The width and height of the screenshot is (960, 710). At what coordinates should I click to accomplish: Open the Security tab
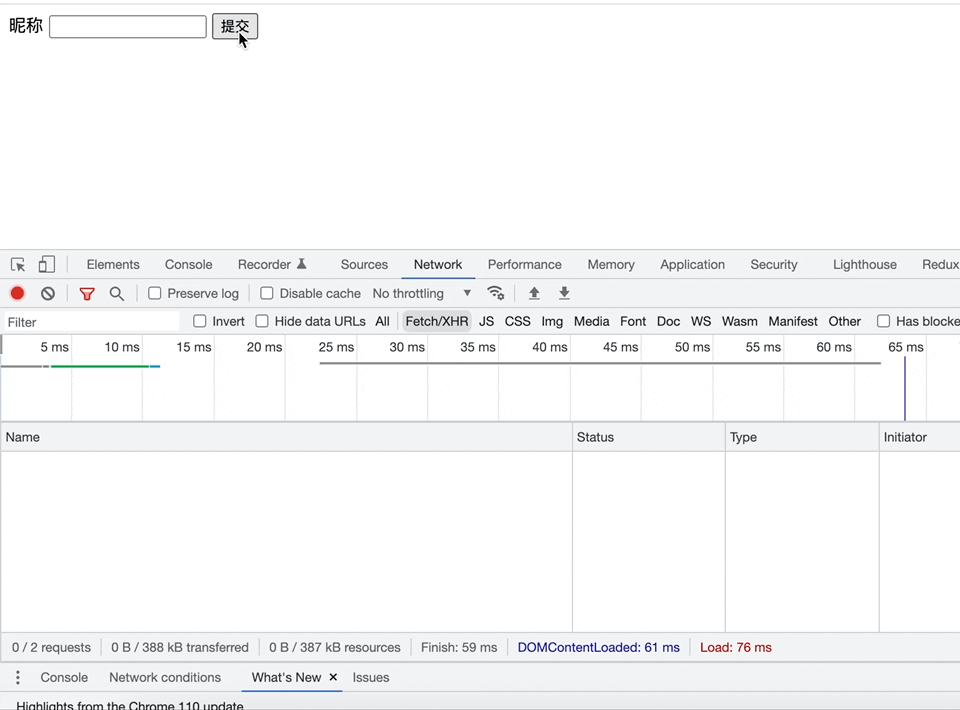[x=774, y=264]
